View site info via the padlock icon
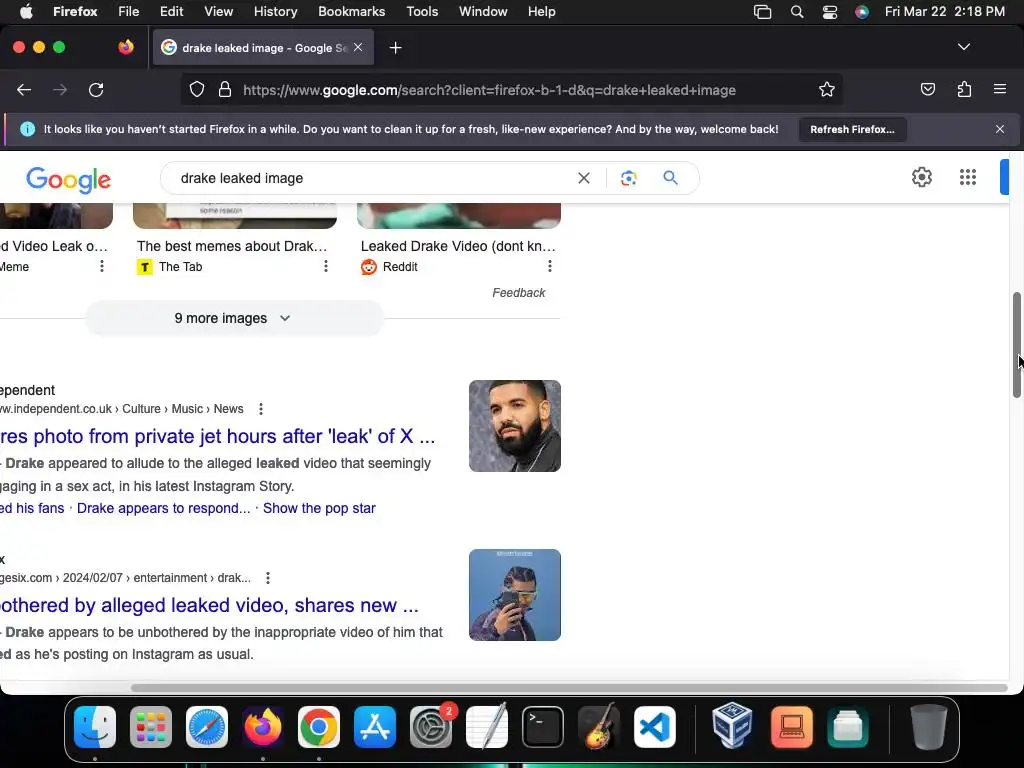Screen dimensions: 1024x768 225,89
